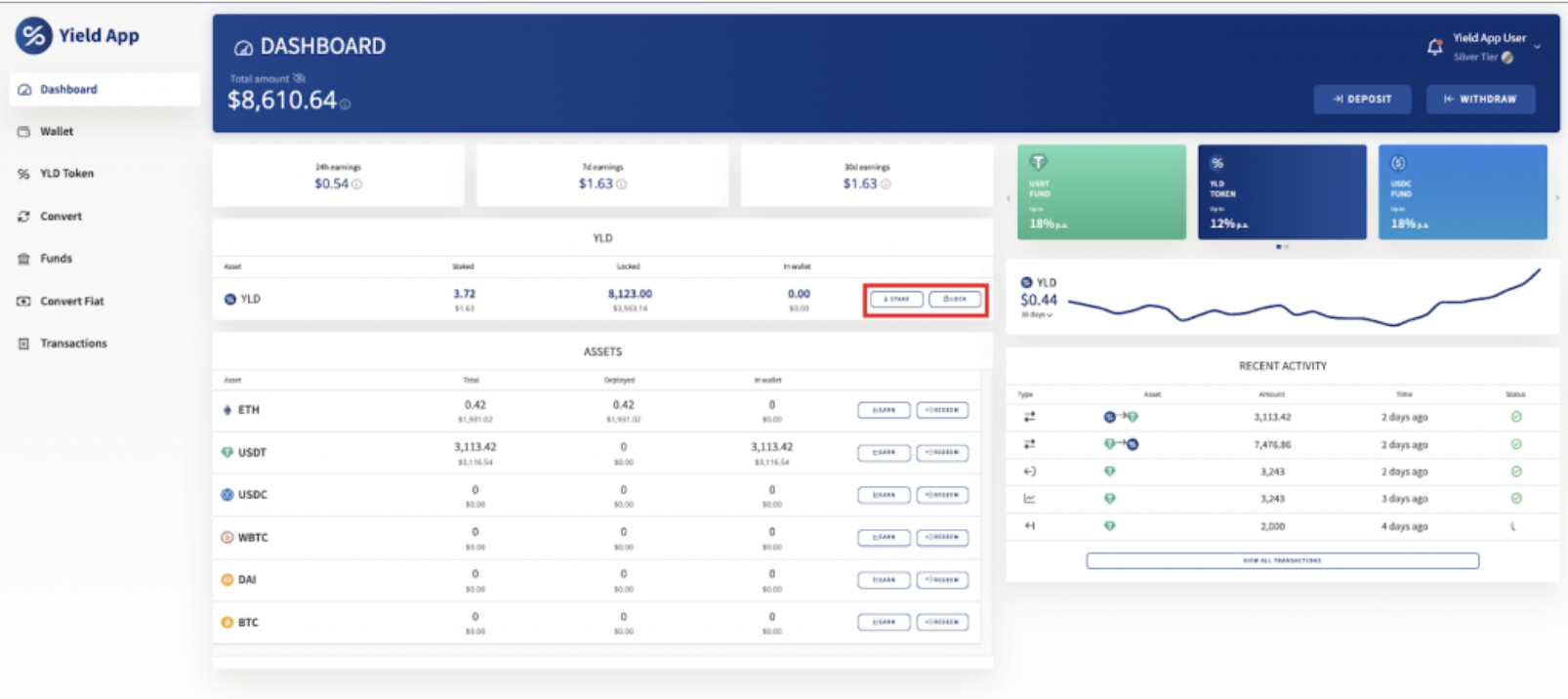
Task: Click the USDC coin icon in Assets
Action: [x=227, y=495]
